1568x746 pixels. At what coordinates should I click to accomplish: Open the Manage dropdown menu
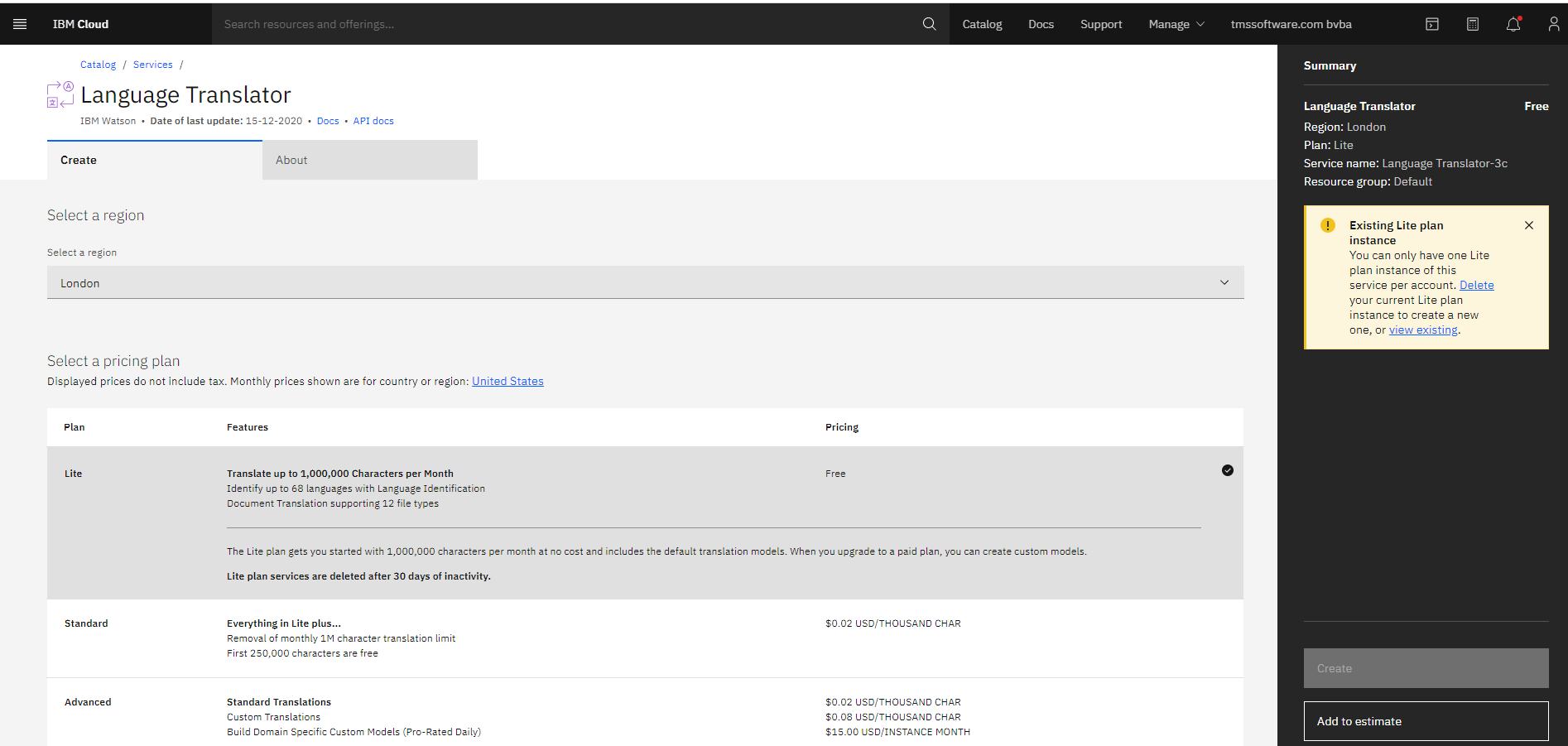pos(1176,24)
